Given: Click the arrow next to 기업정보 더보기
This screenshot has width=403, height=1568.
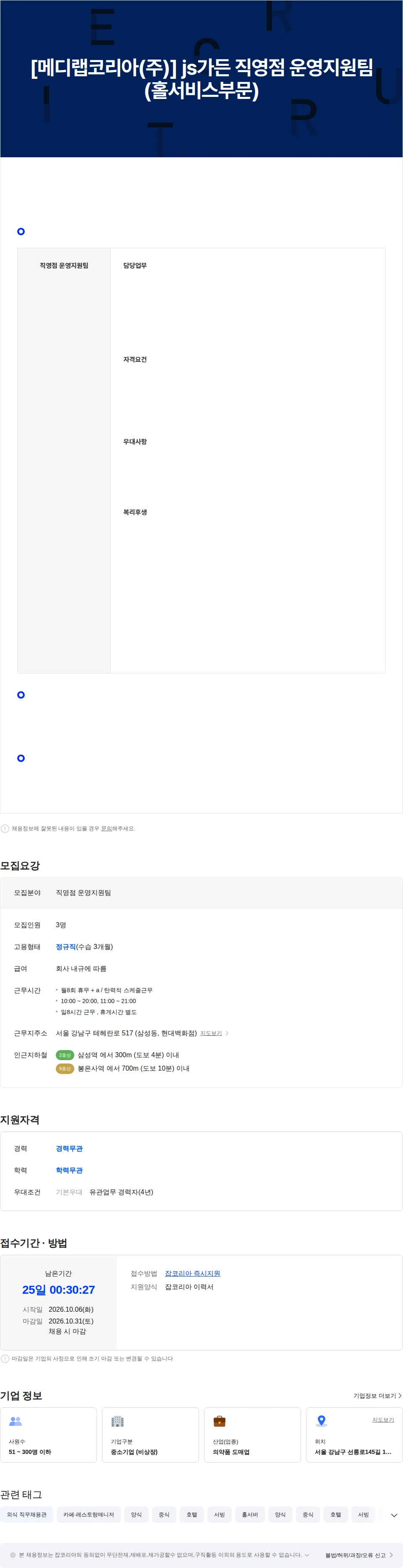Looking at the screenshot, I should click(400, 1396).
